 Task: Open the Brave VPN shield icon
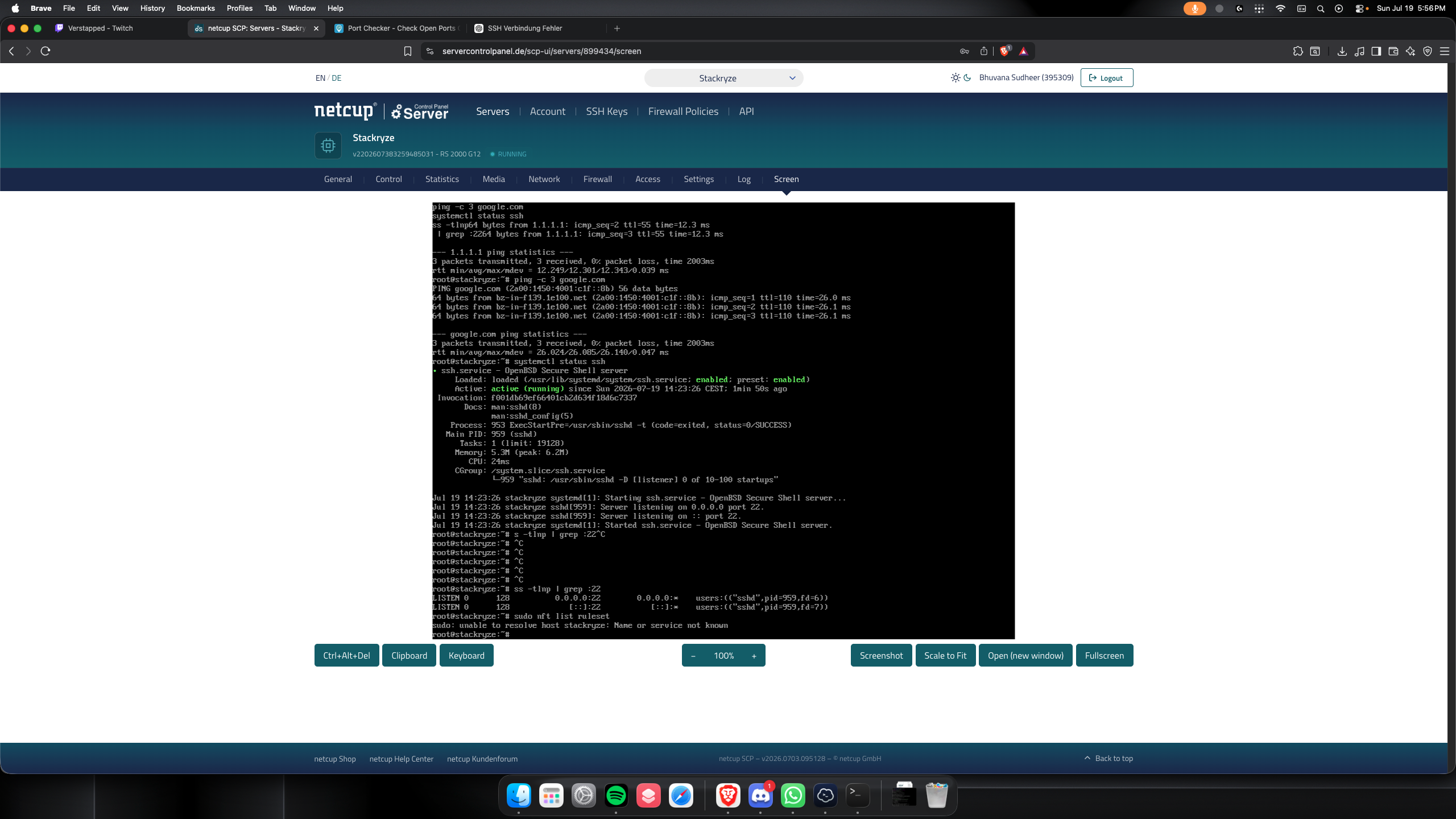(1428, 51)
